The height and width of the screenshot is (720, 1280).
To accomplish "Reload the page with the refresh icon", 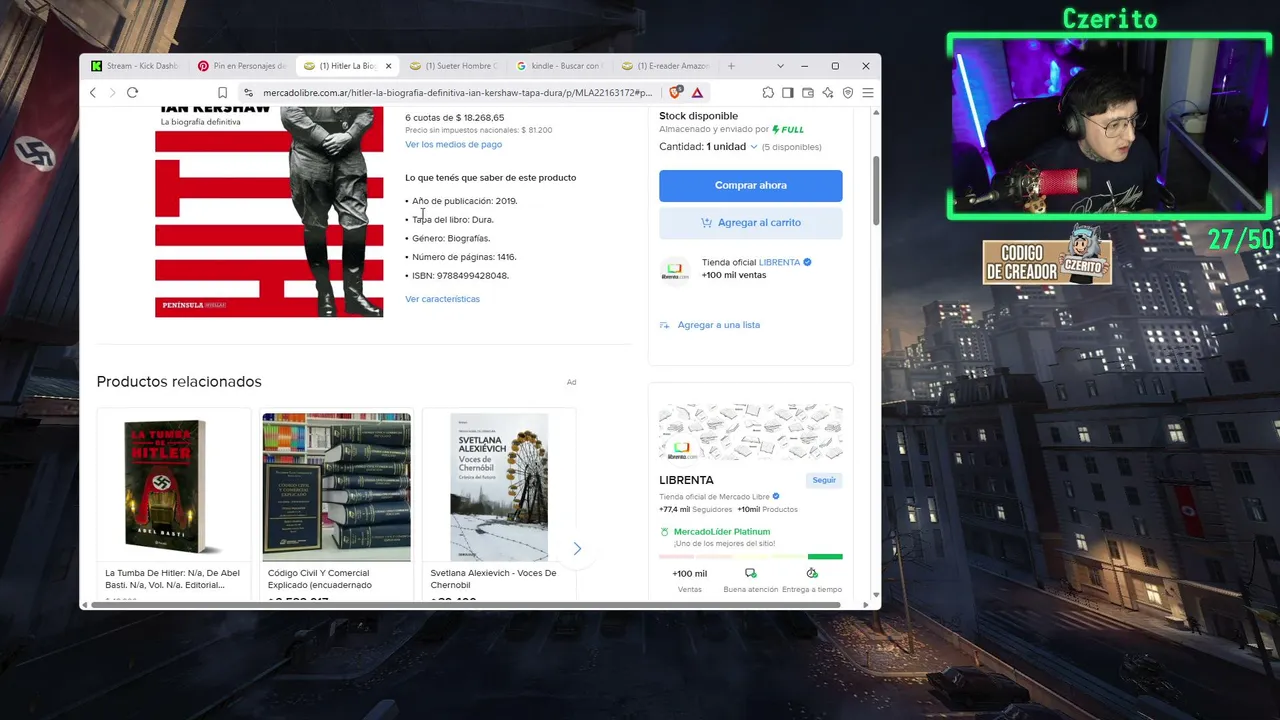I will [132, 93].
